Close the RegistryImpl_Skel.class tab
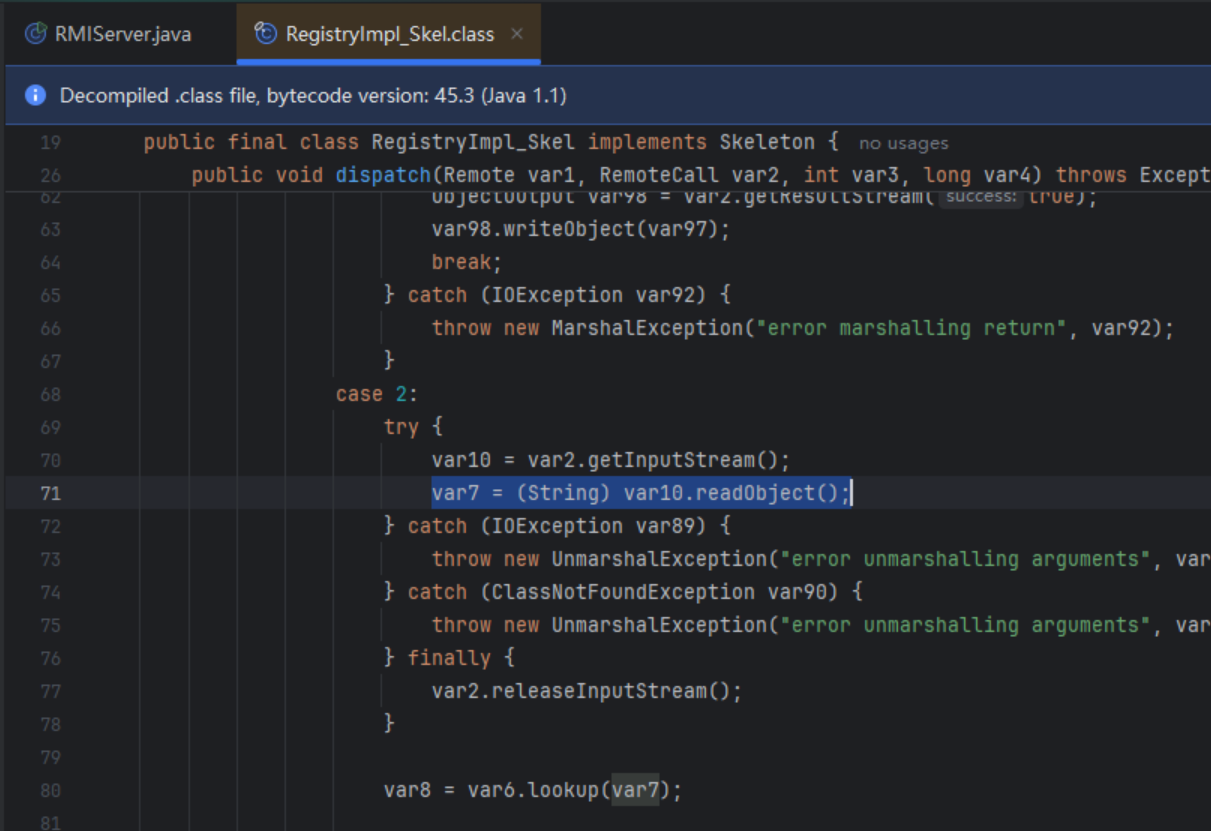 [517, 34]
